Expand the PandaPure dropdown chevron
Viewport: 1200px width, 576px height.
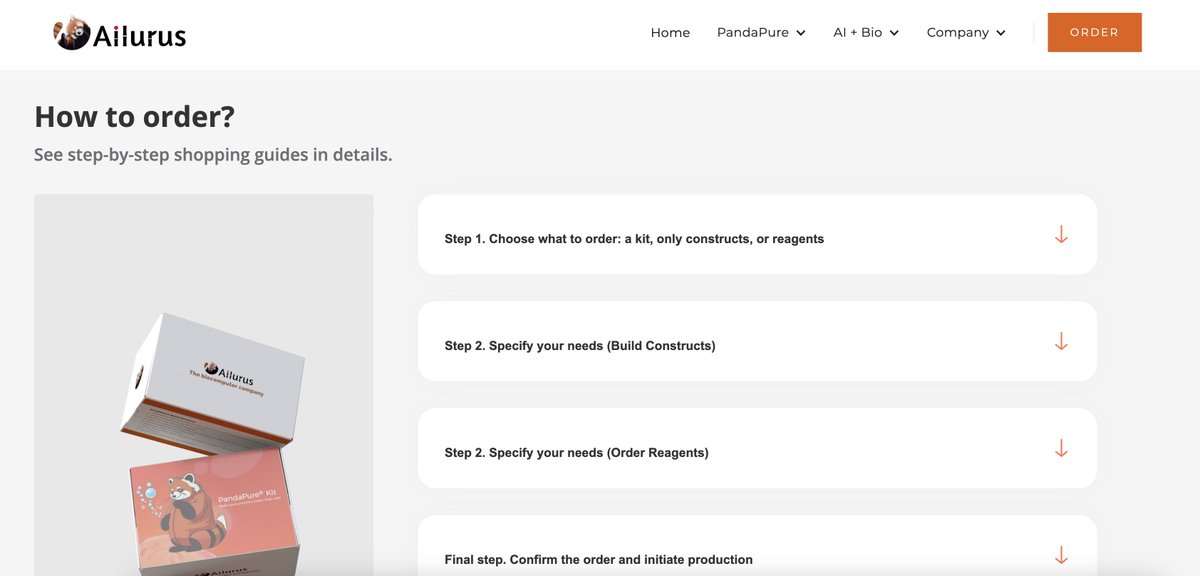coord(800,33)
